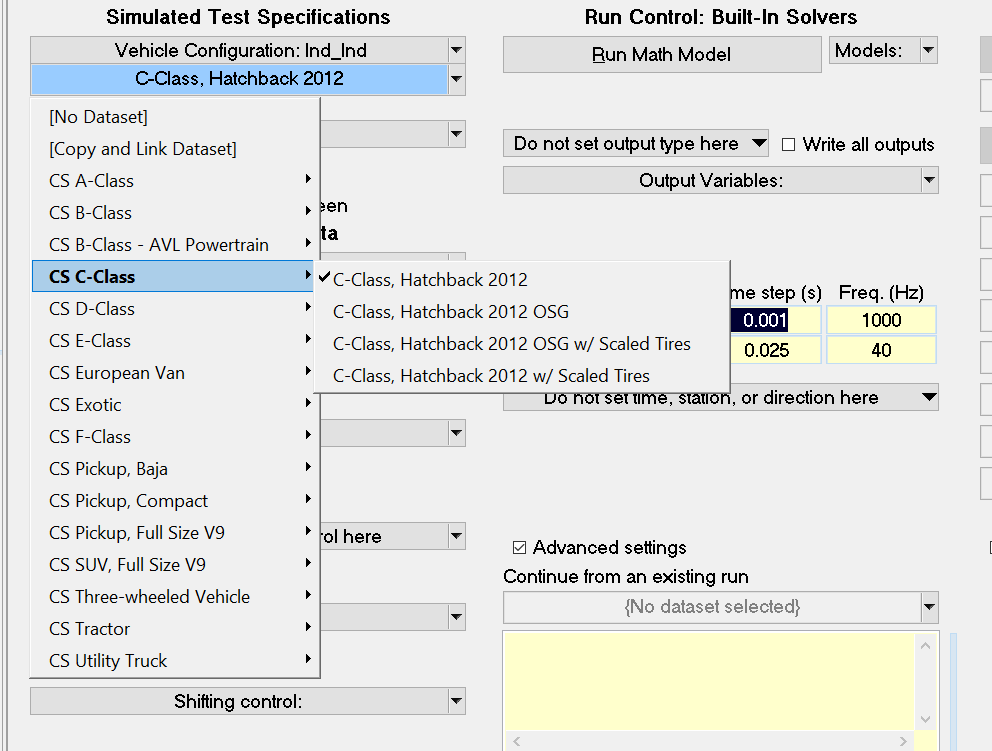This screenshot has width=992, height=751.
Task: Click the Shifting control dropdown arrow
Action: pos(456,701)
